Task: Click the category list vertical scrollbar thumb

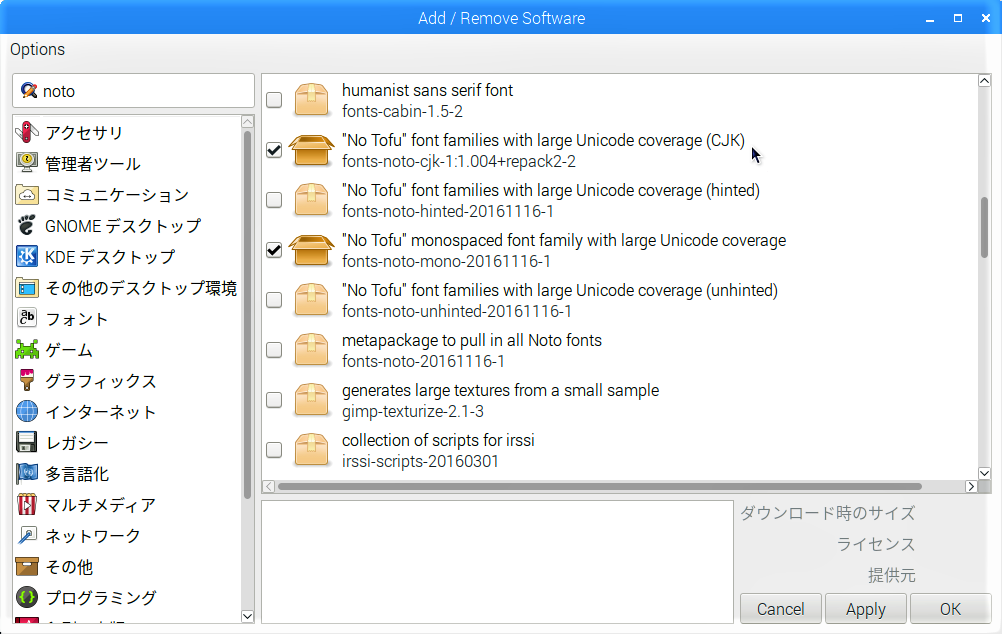Action: (247, 314)
